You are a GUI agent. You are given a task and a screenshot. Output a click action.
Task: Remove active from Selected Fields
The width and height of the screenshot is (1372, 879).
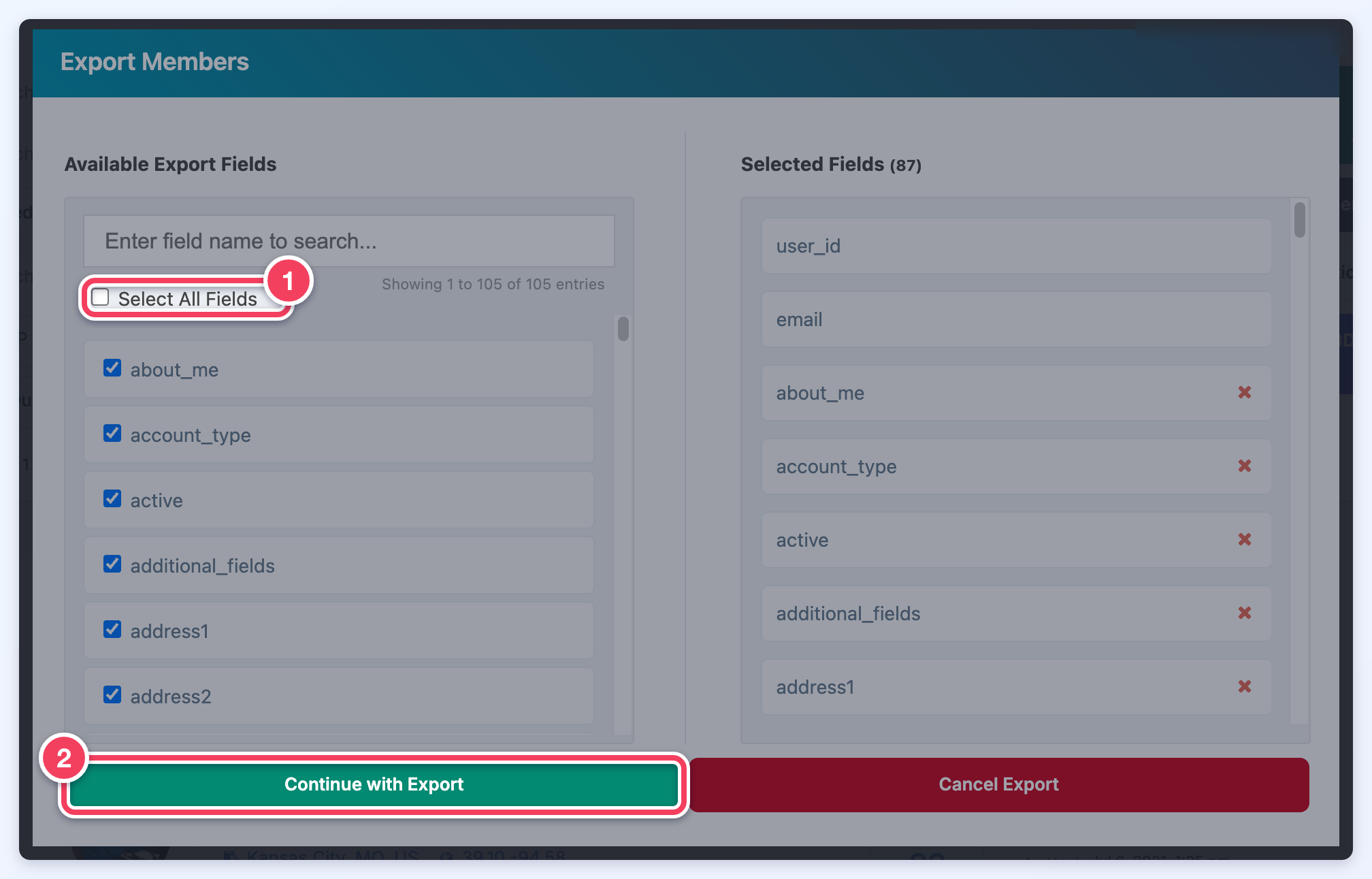[x=1244, y=539]
